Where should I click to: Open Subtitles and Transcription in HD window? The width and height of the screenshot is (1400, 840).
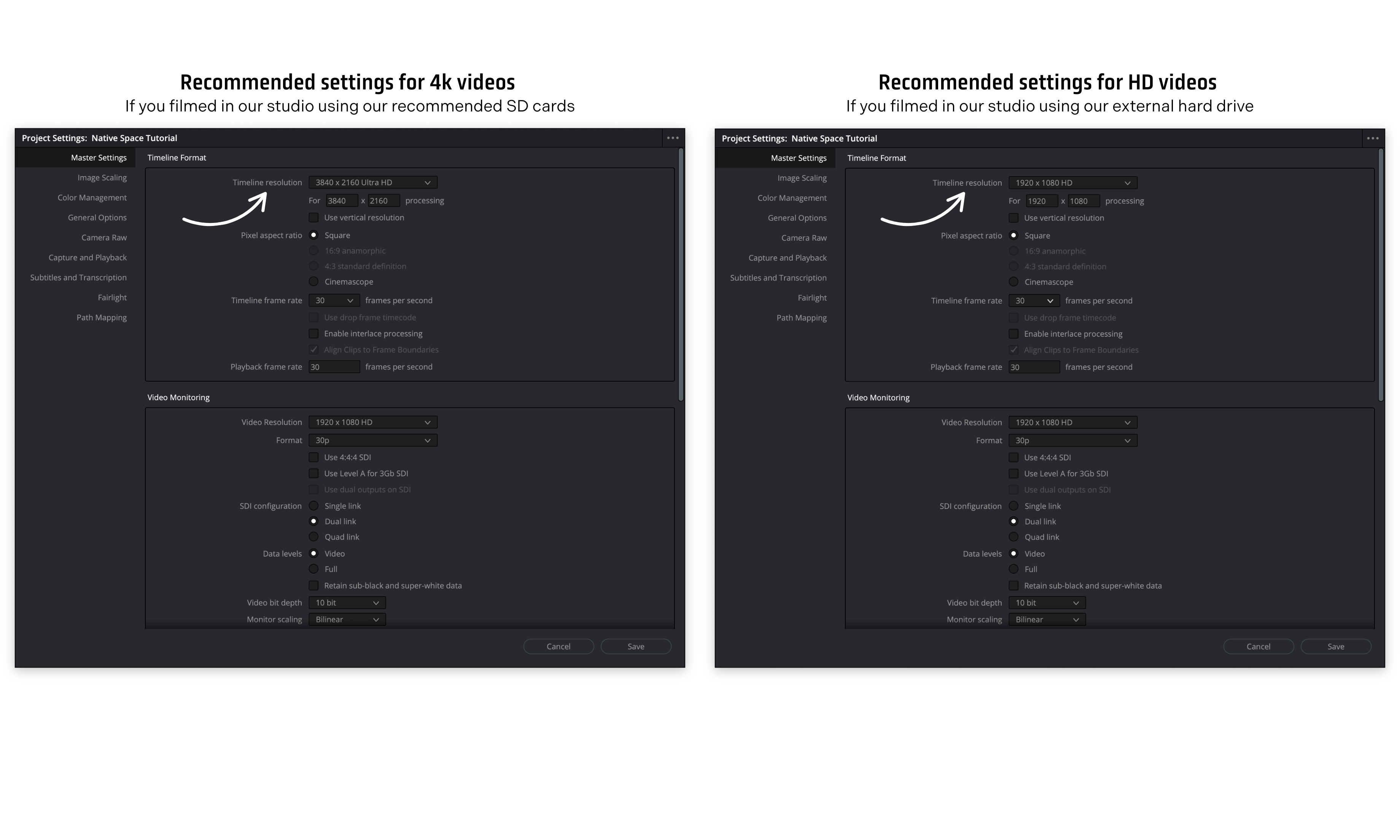pyautogui.click(x=778, y=278)
